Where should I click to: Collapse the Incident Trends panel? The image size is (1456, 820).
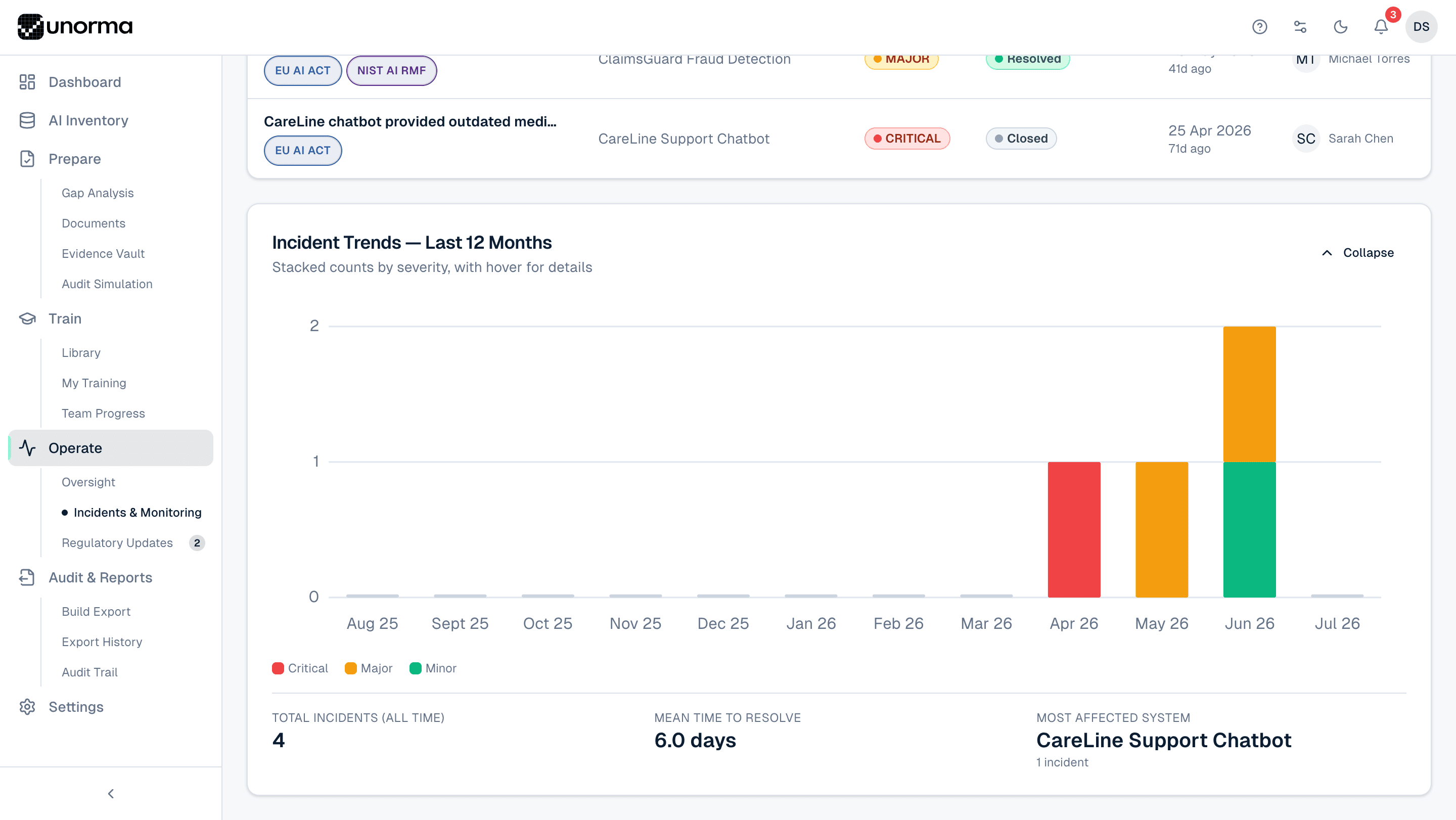tap(1357, 253)
